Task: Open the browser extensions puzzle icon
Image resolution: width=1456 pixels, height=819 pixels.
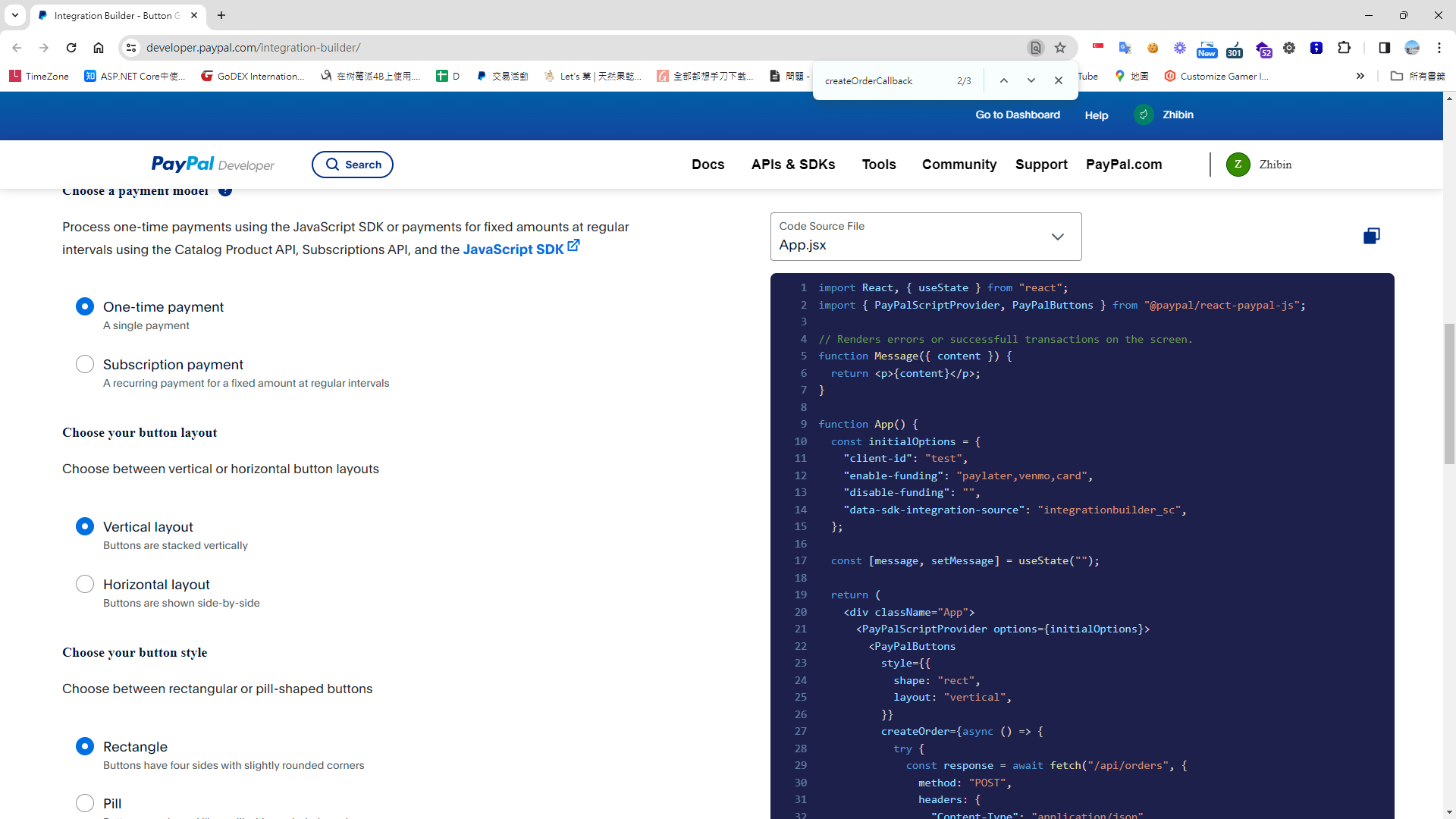Action: coord(1344,48)
